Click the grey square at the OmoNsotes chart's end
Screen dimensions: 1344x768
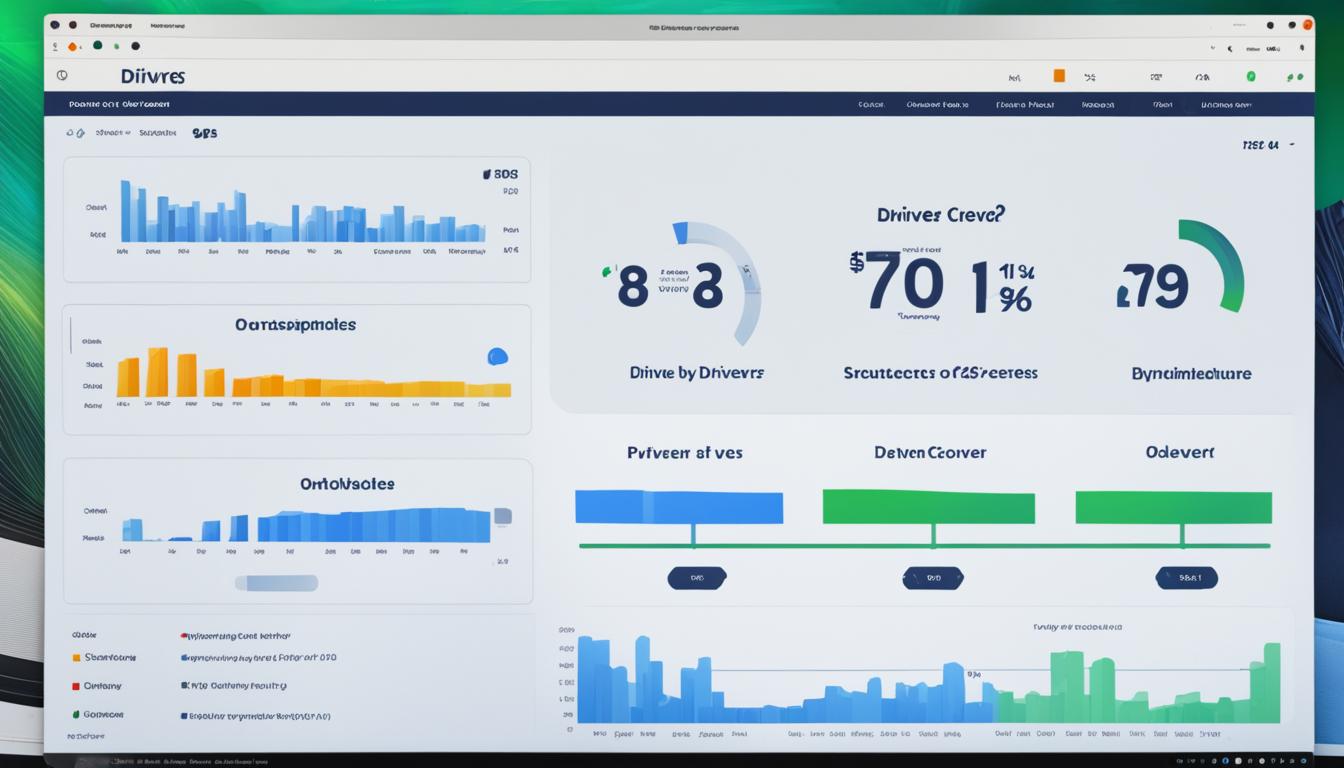coord(503,516)
